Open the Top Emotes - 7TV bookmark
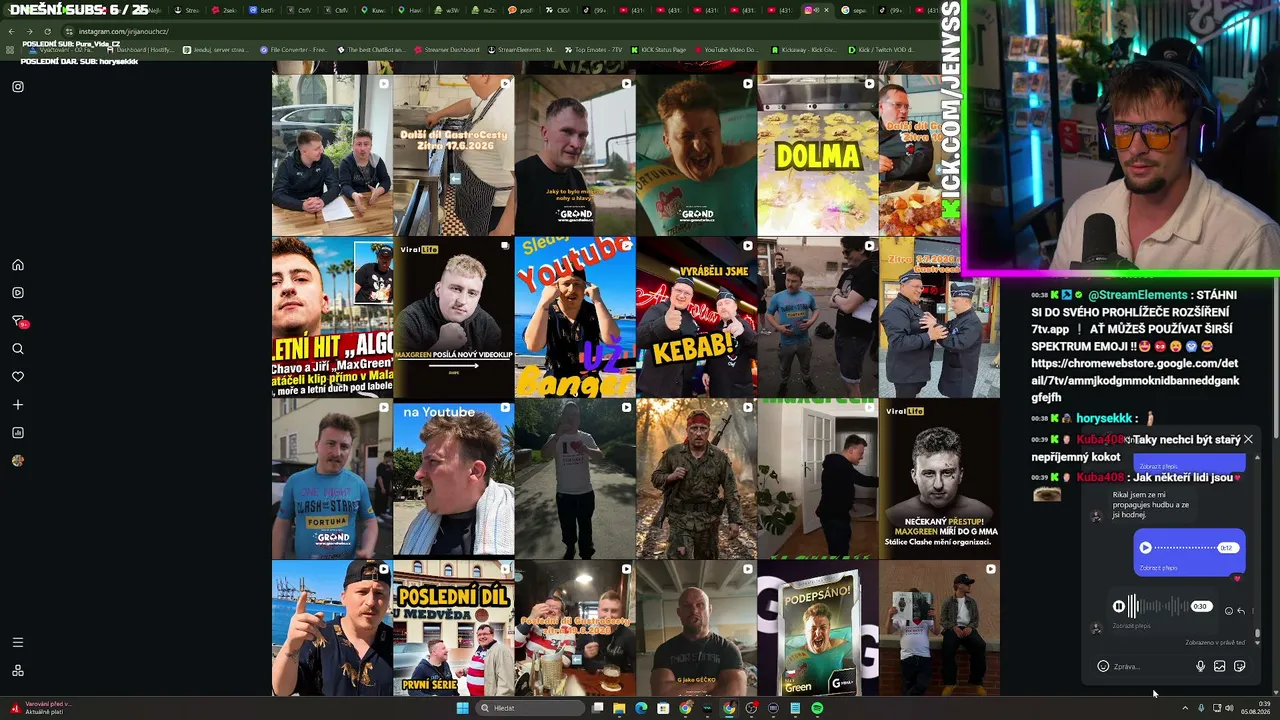 point(593,49)
